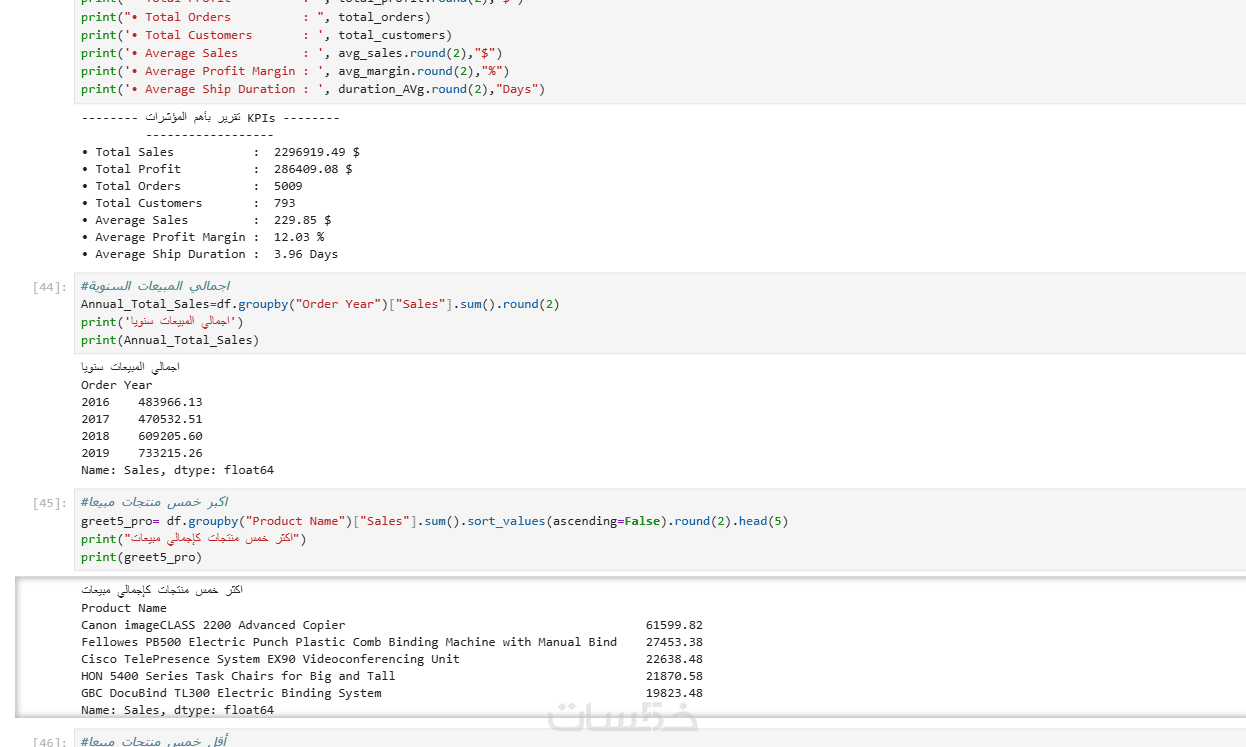The width and height of the screenshot is (1246, 747).
Task: Click the Total Sales 2296919.49 output line
Action: point(220,152)
